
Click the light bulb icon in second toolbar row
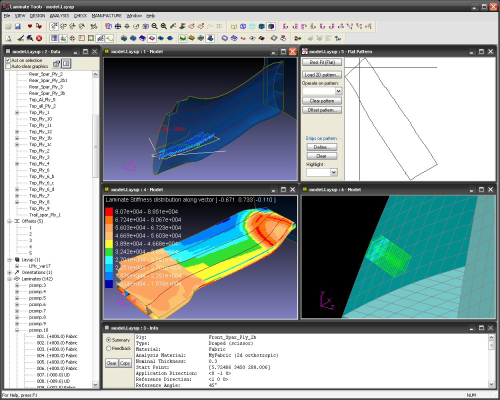pos(110,38)
